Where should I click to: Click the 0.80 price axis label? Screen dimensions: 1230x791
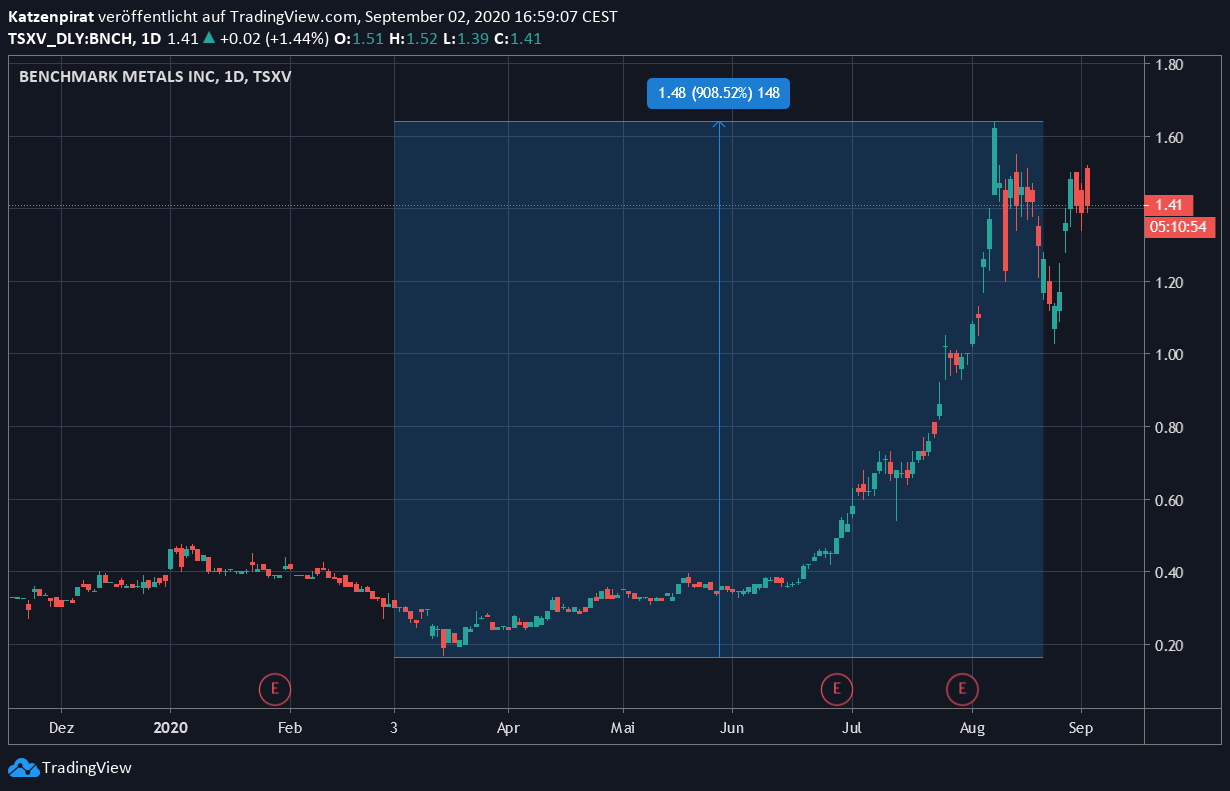[x=1169, y=428]
